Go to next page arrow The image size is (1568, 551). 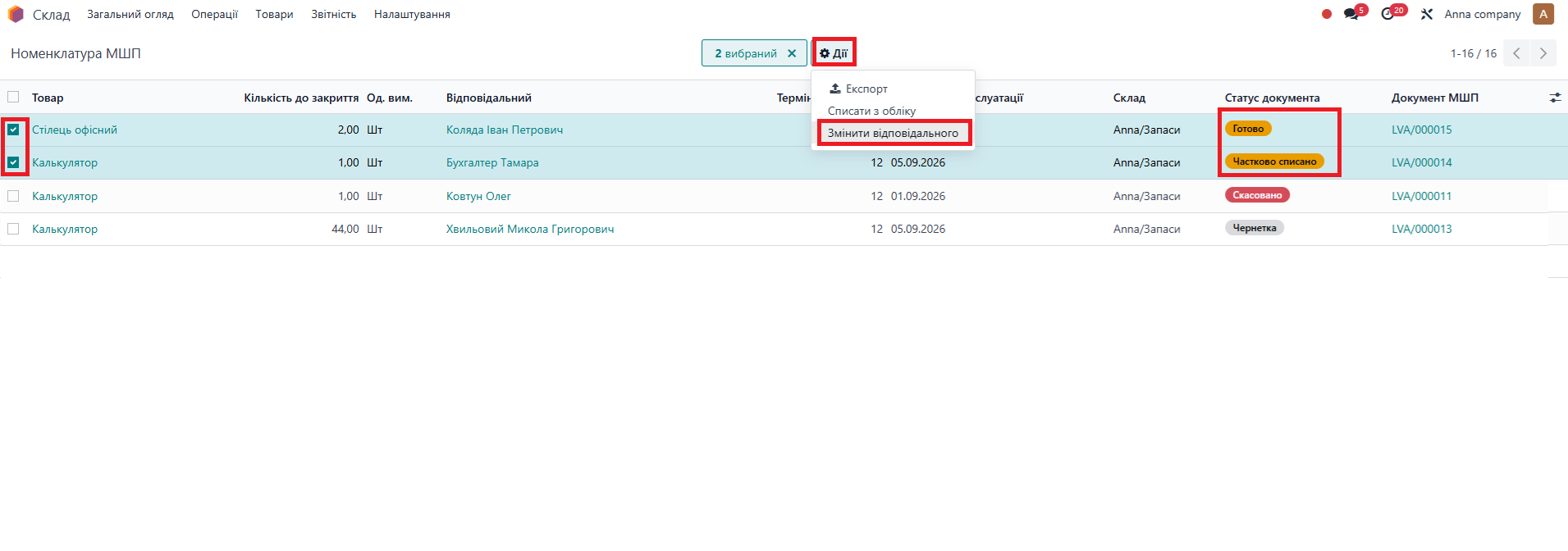(x=1543, y=53)
